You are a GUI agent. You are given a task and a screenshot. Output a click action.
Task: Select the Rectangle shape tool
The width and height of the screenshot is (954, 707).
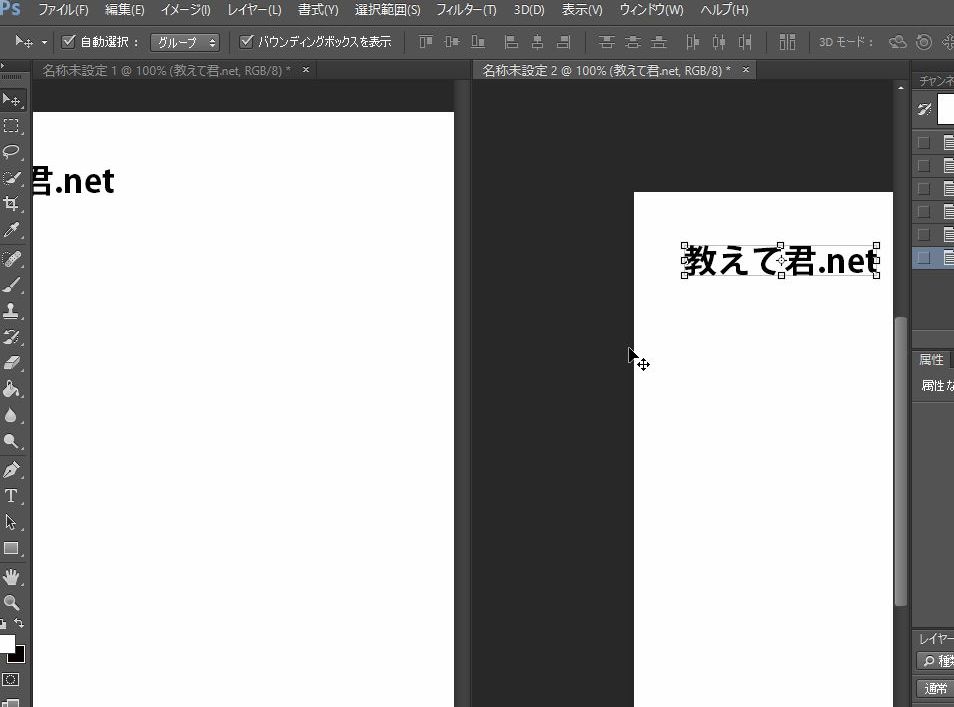[11, 548]
